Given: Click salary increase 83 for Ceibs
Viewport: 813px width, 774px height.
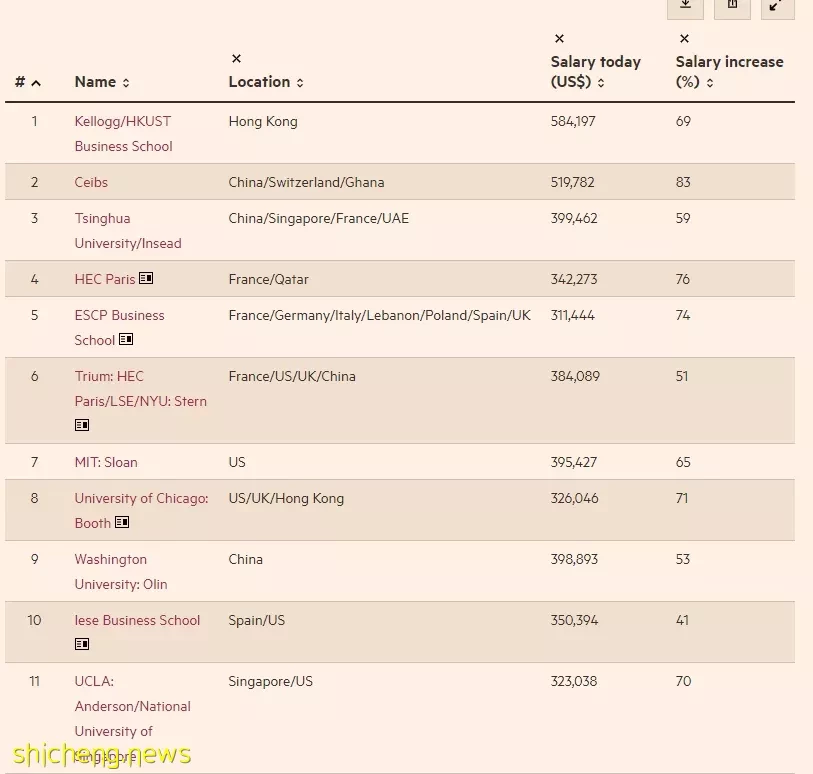Looking at the screenshot, I should [x=683, y=182].
